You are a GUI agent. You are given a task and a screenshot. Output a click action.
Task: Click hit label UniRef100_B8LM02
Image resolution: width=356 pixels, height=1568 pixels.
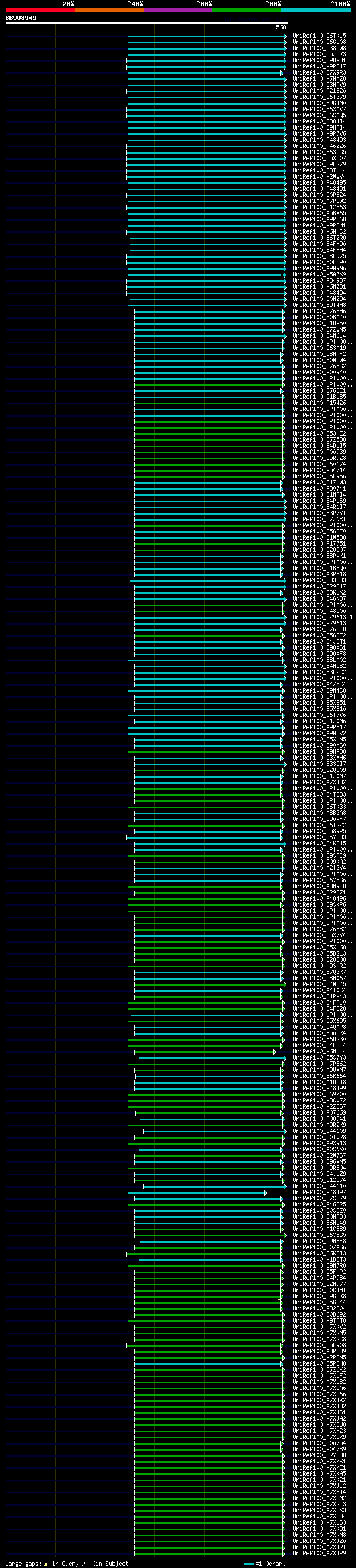pos(319,660)
